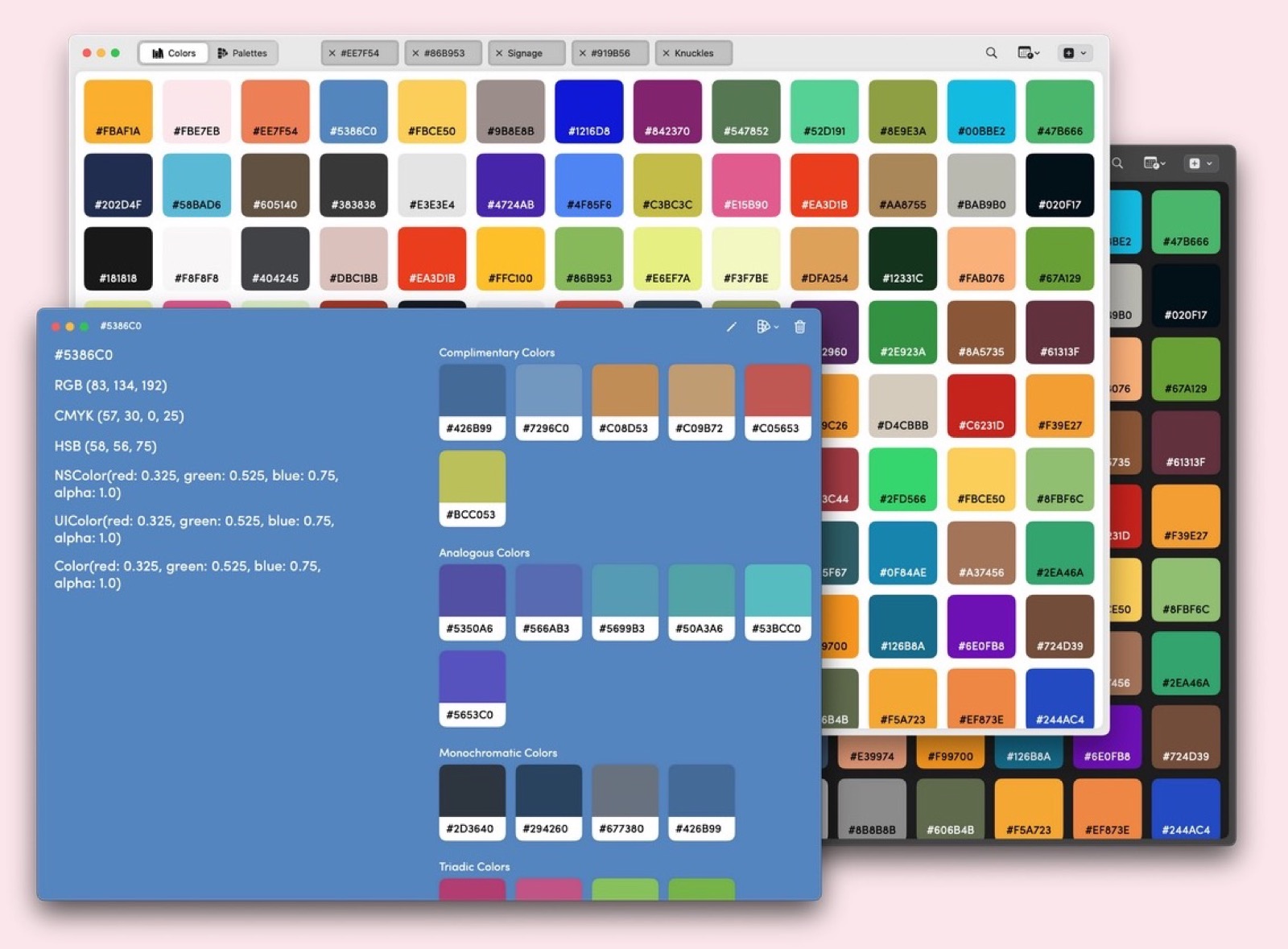Choose the #00BBE2 cyan swatch in the light window

click(x=981, y=111)
